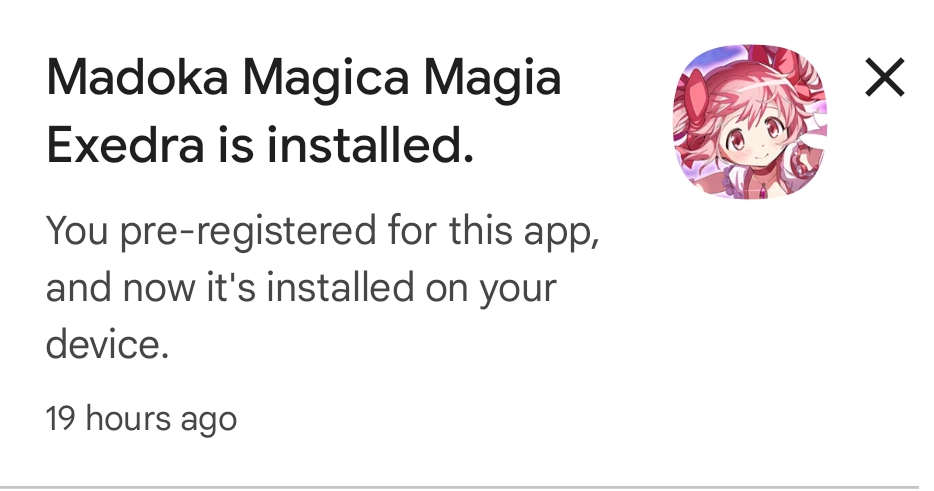Click the 'Exedra is installed.' heading text
Image resolution: width=934 pixels, height=491 pixels.
pyautogui.click(x=260, y=145)
